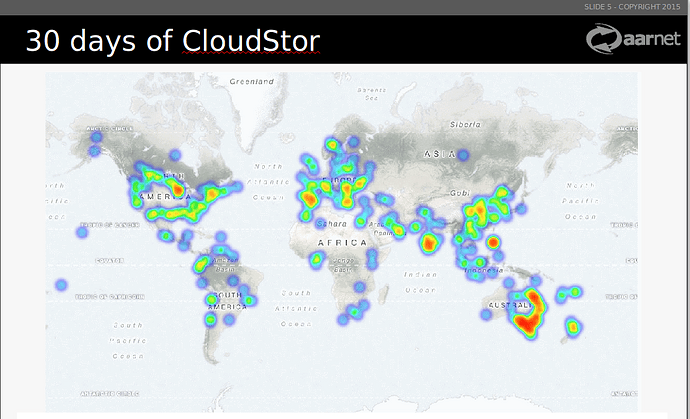Click the India red heatmap hotspot
The image size is (690, 419).
click(429, 243)
